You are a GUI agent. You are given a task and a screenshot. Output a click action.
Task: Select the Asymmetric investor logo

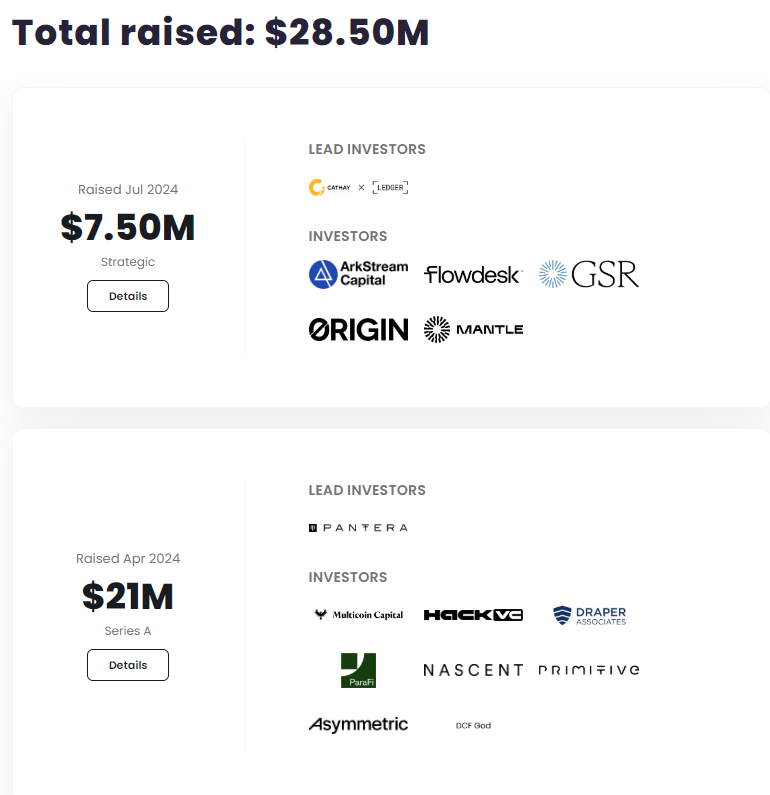point(359,725)
